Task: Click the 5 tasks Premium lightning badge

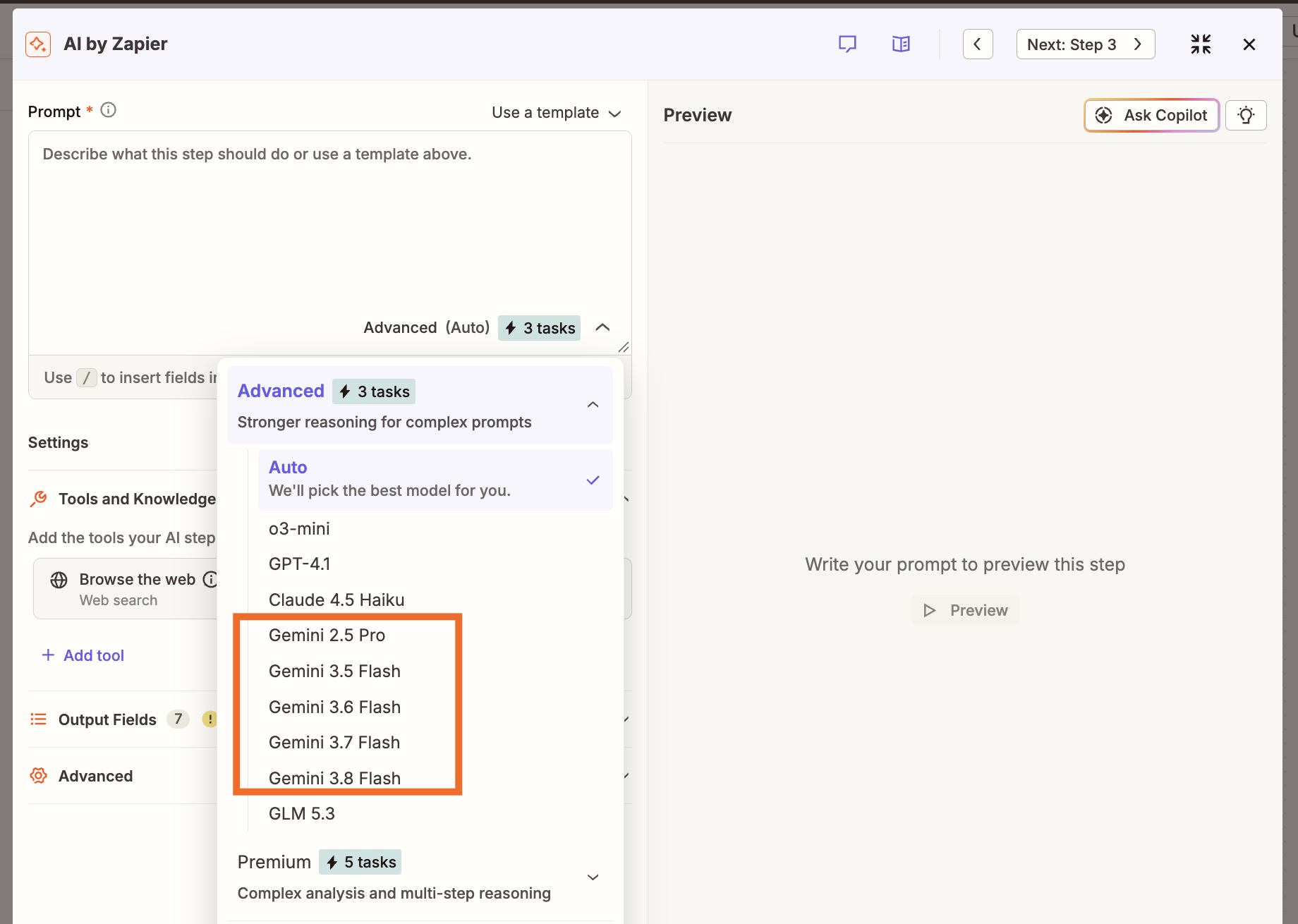Action: click(360, 862)
